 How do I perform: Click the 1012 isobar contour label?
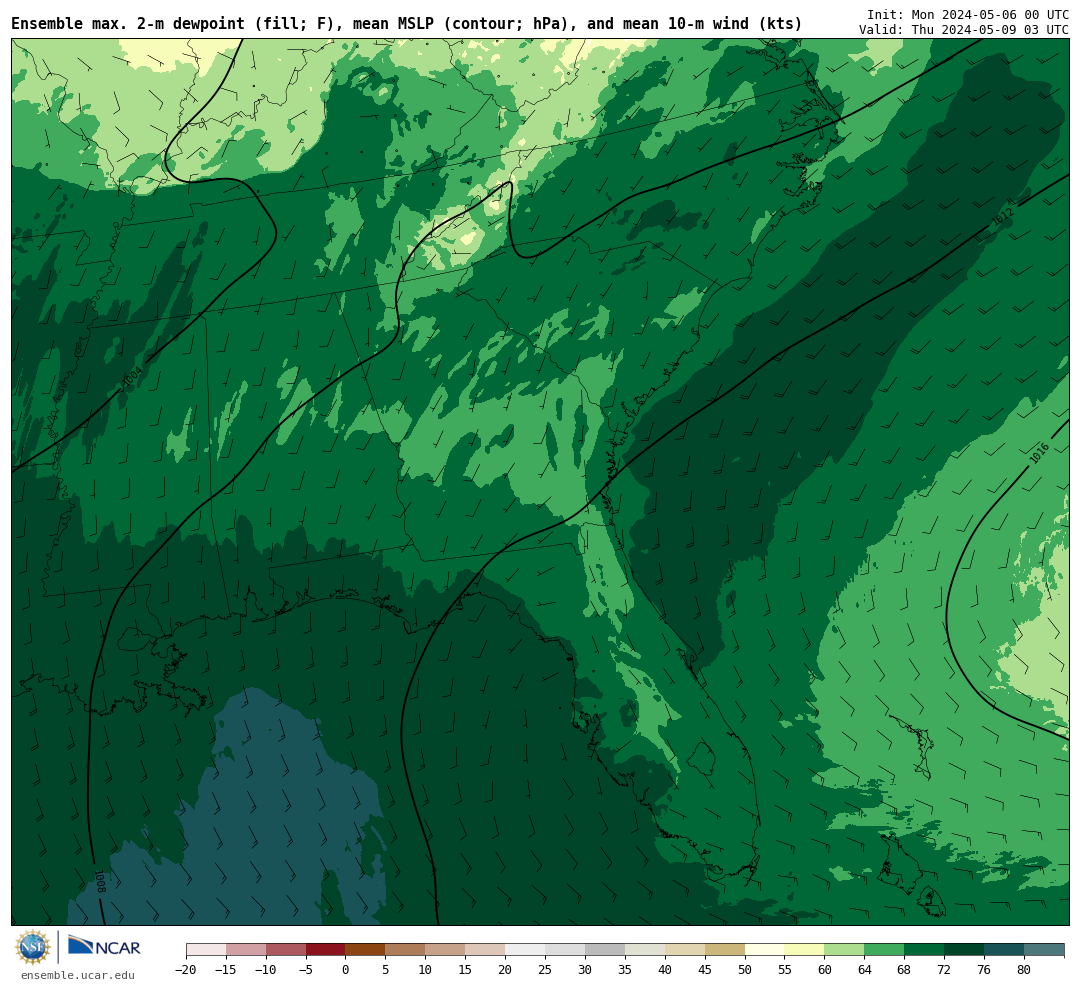click(1003, 216)
